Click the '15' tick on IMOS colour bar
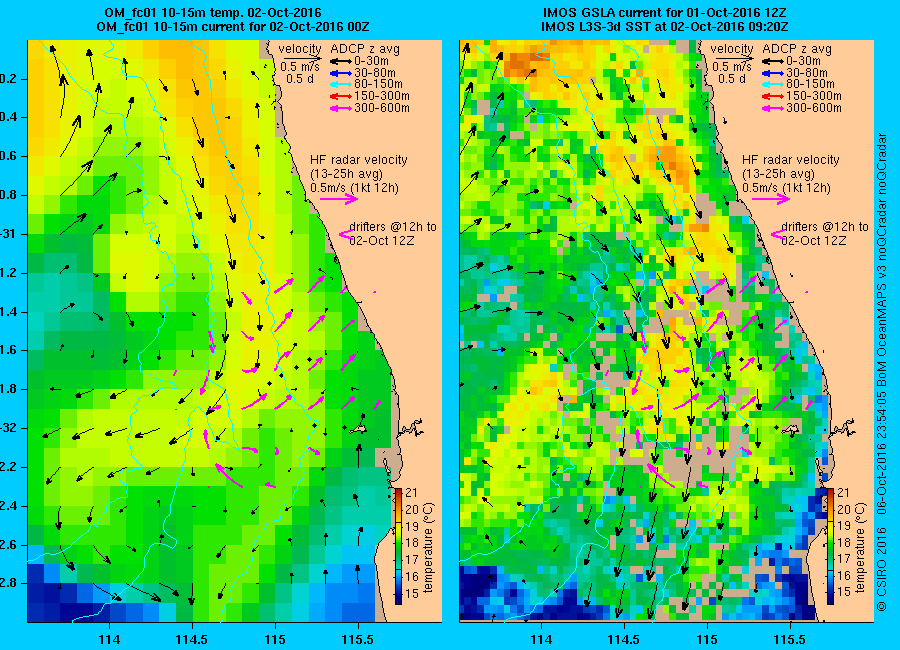Image resolution: width=900 pixels, height=650 pixels. pos(843,593)
